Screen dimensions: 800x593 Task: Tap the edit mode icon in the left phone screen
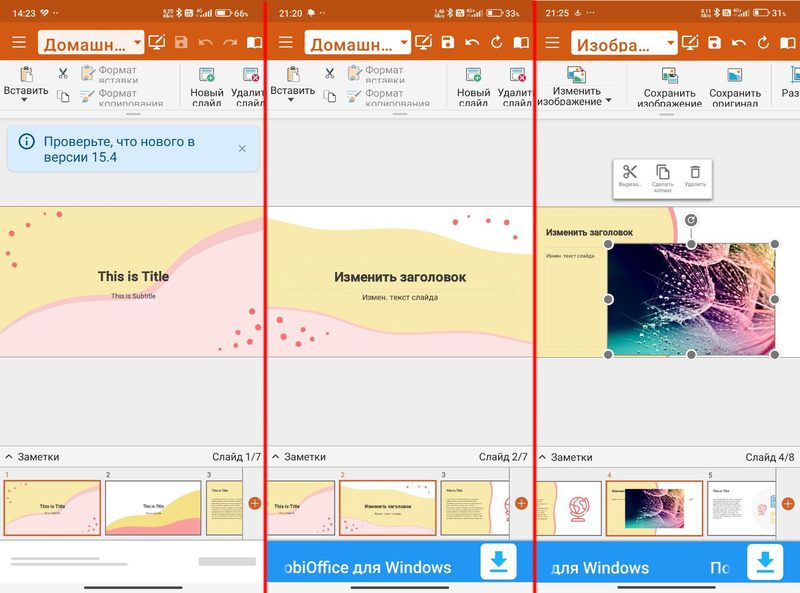coord(157,42)
